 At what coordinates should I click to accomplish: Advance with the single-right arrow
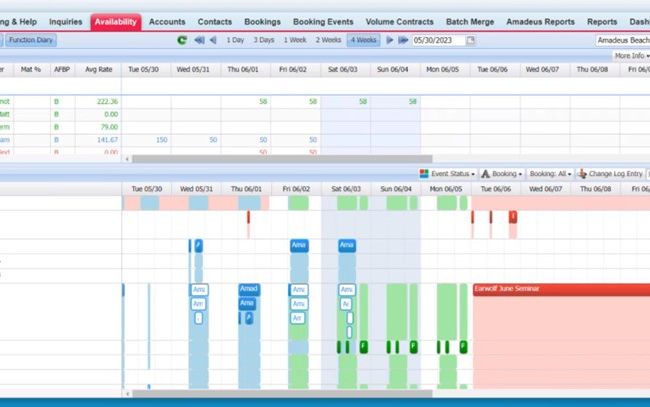390,40
